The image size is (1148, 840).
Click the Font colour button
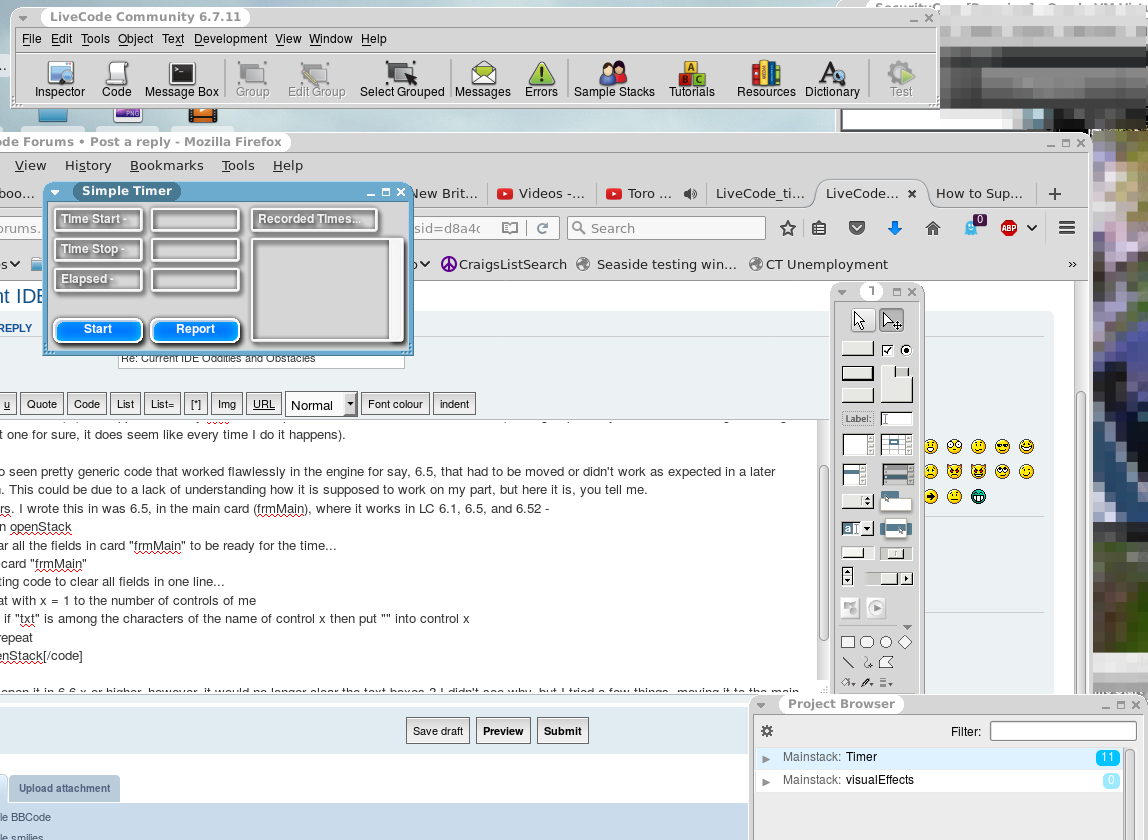click(x=395, y=404)
